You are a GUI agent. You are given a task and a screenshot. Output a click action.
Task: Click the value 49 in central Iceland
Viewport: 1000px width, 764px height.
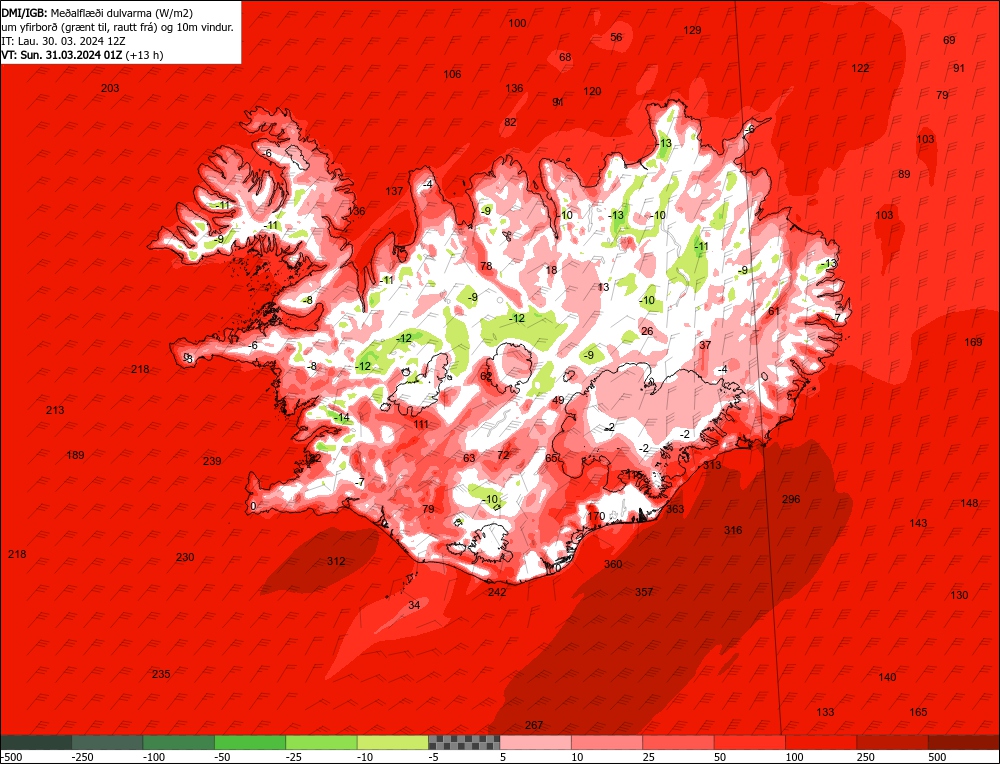click(x=558, y=400)
